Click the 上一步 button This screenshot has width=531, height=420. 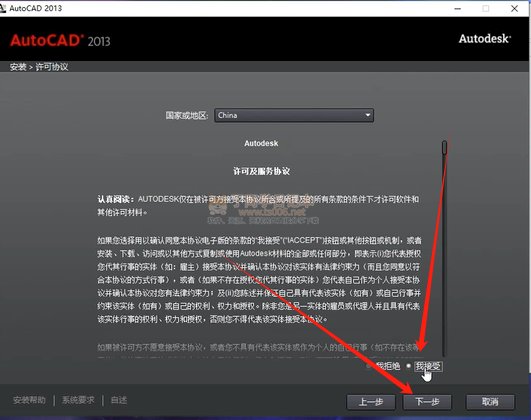[x=371, y=402]
